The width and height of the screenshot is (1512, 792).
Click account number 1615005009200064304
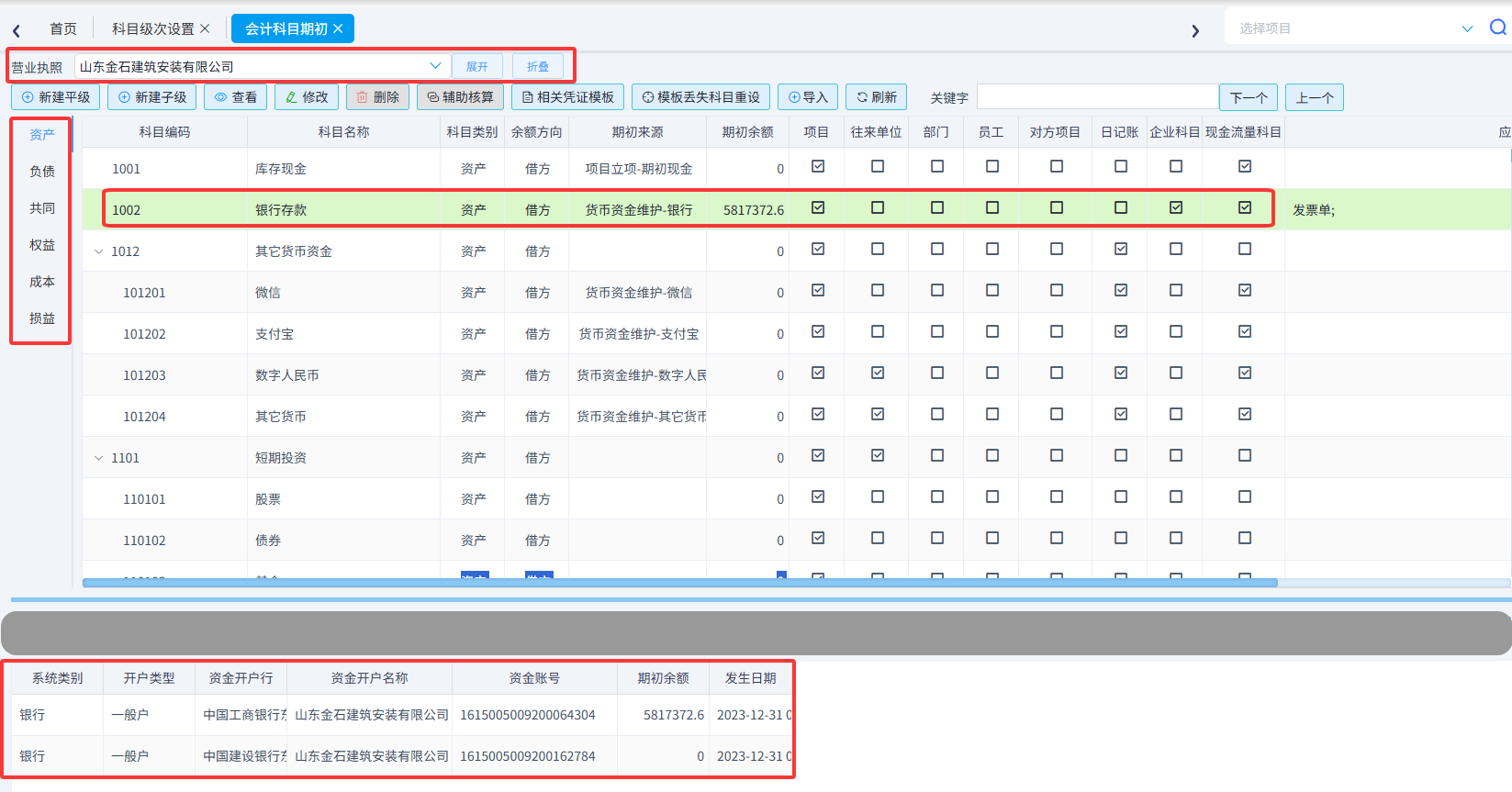click(x=528, y=715)
